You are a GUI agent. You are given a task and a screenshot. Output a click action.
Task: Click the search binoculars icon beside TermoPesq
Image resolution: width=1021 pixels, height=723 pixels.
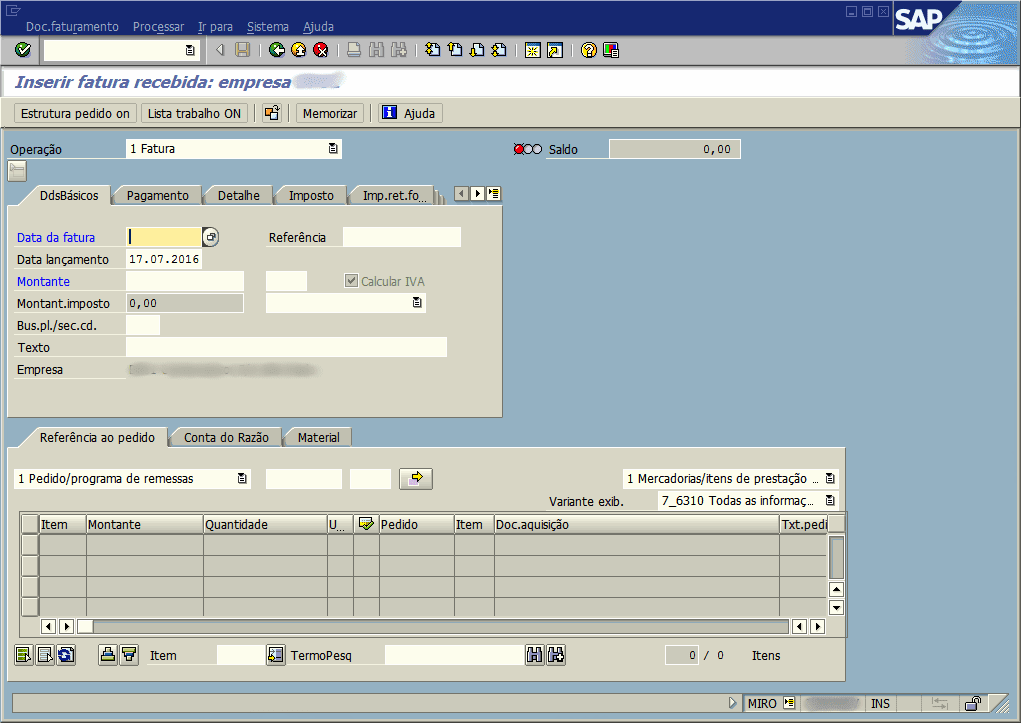click(535, 655)
